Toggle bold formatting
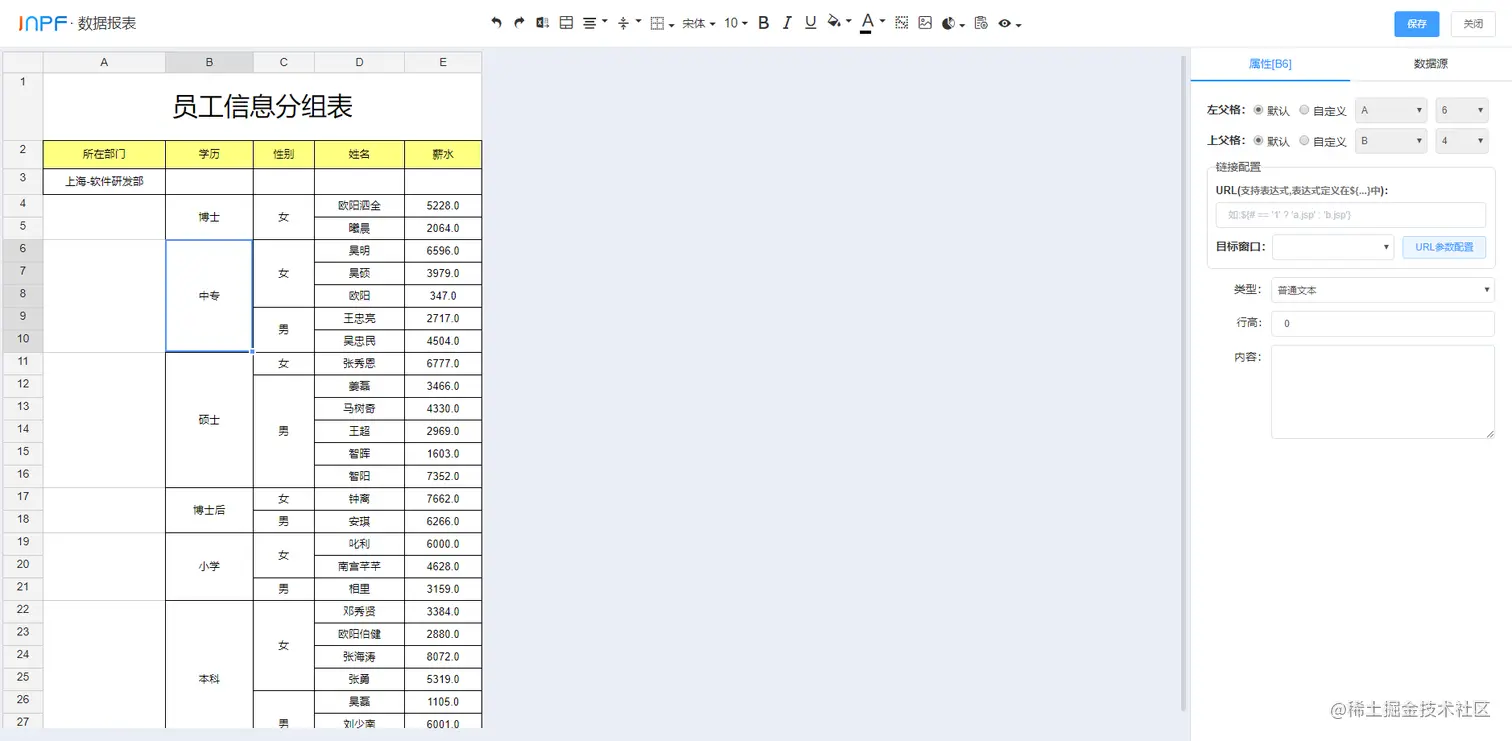 (764, 23)
